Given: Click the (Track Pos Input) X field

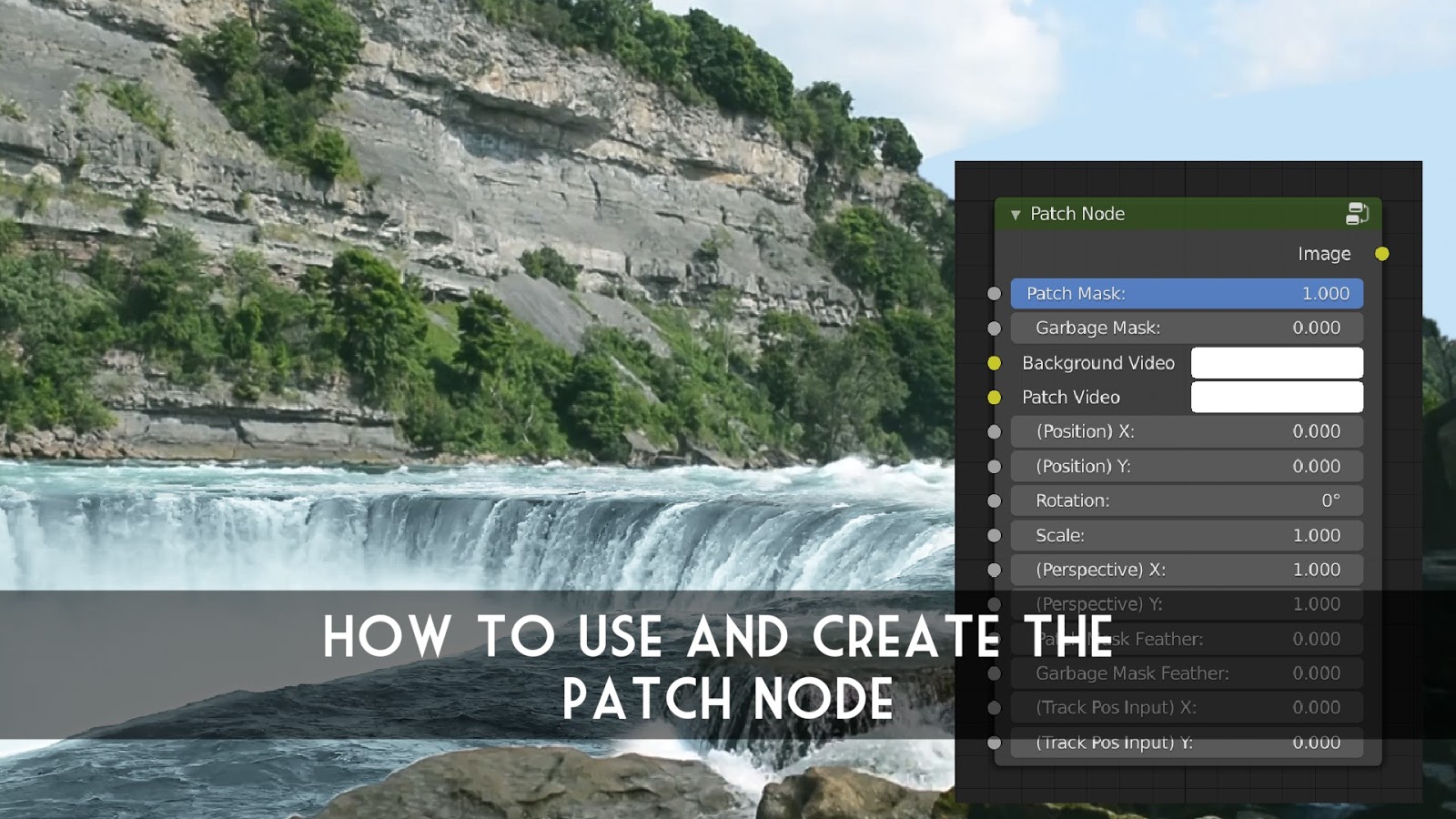Looking at the screenshot, I should pyautogui.click(x=1186, y=707).
